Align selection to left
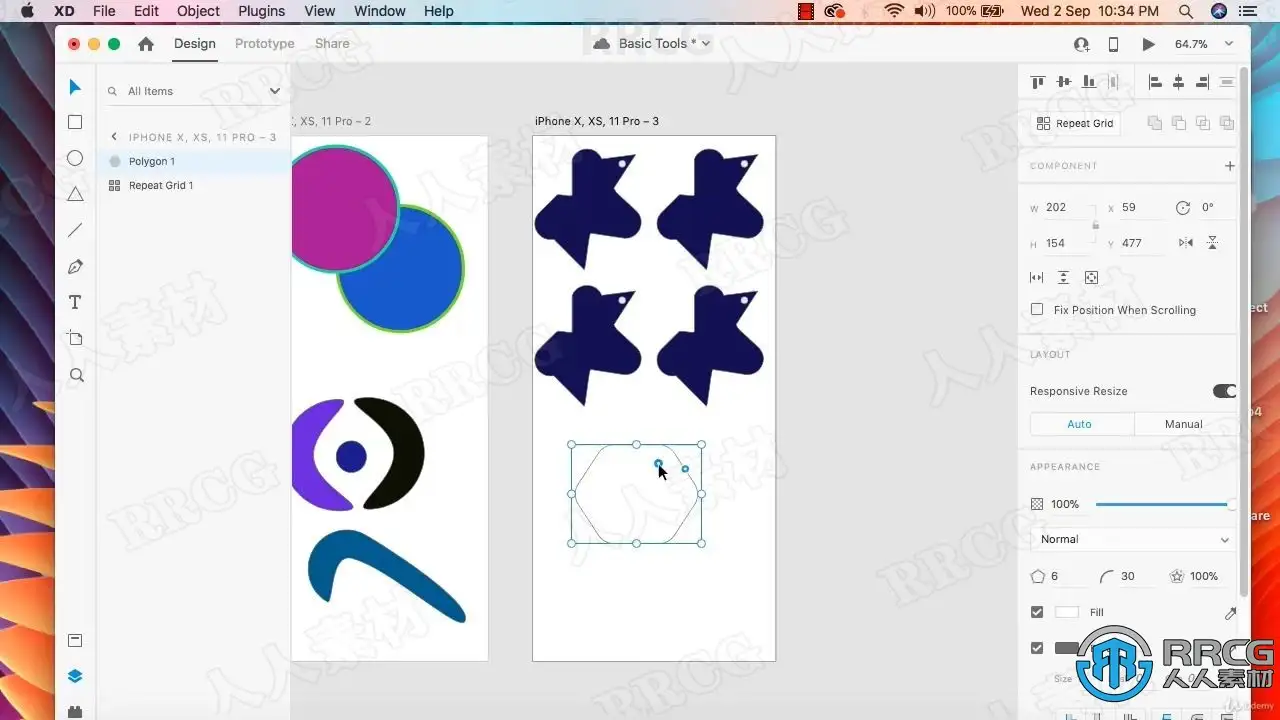Viewport: 1280px width, 720px height. 1155,82
